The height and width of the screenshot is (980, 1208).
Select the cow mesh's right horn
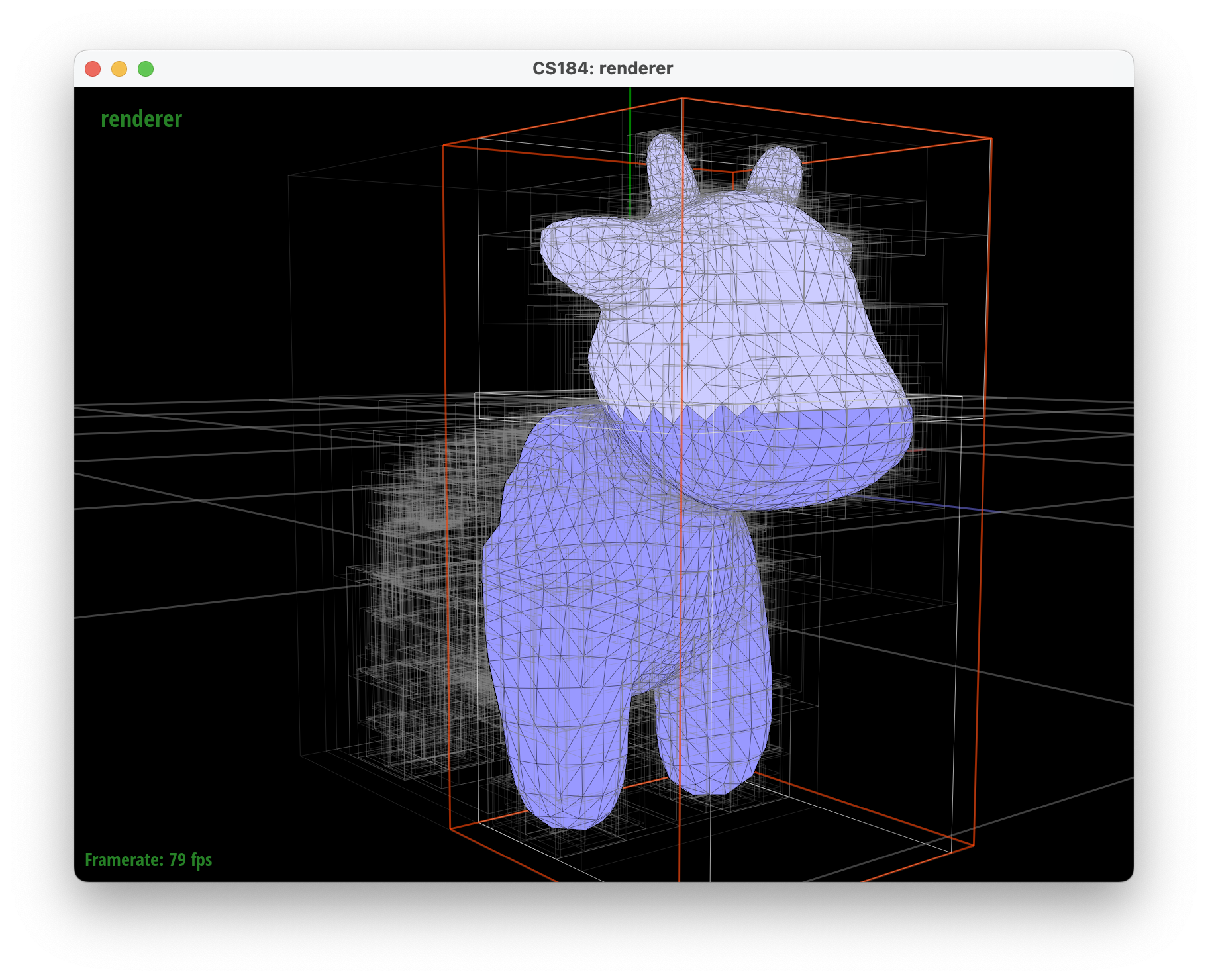click(778, 170)
